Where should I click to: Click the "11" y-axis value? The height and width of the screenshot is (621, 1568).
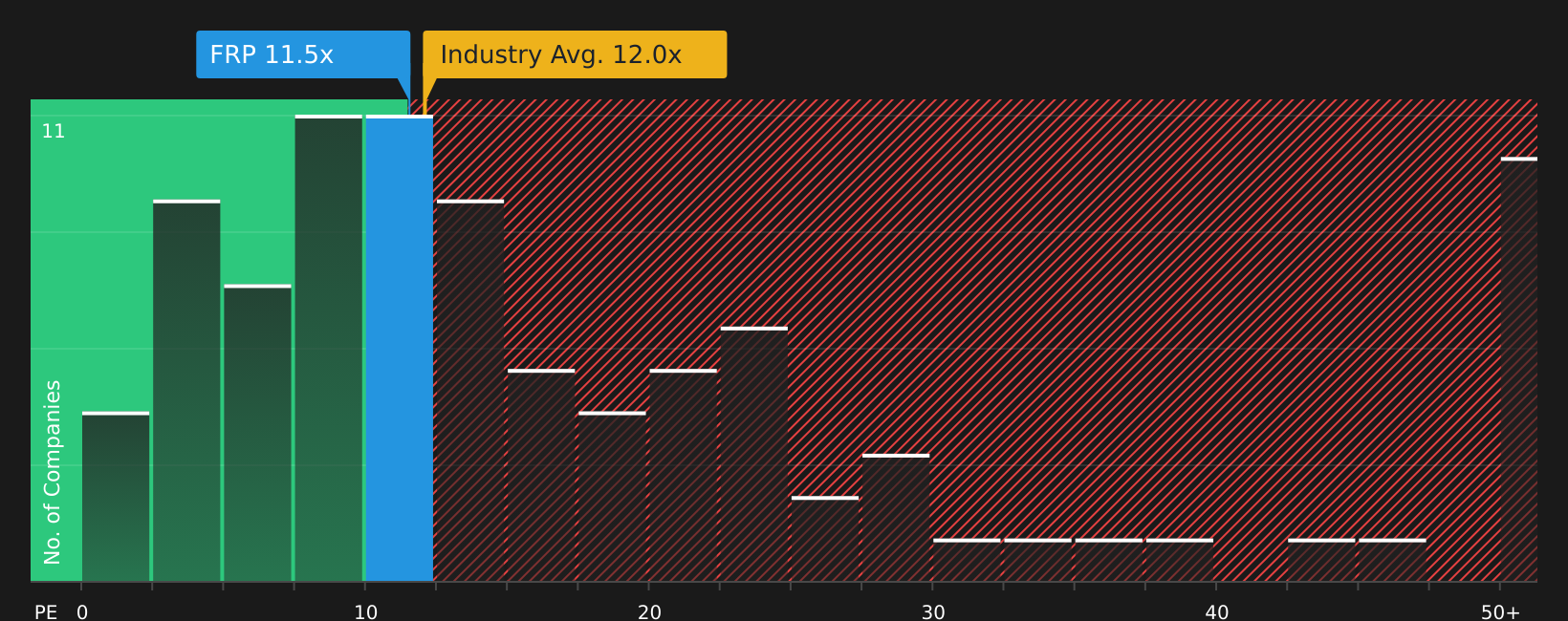pos(54,132)
